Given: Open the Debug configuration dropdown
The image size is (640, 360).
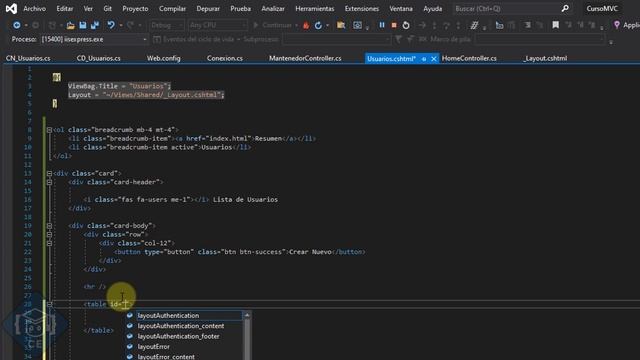Looking at the screenshot, I should pyautogui.click(x=167, y=25).
